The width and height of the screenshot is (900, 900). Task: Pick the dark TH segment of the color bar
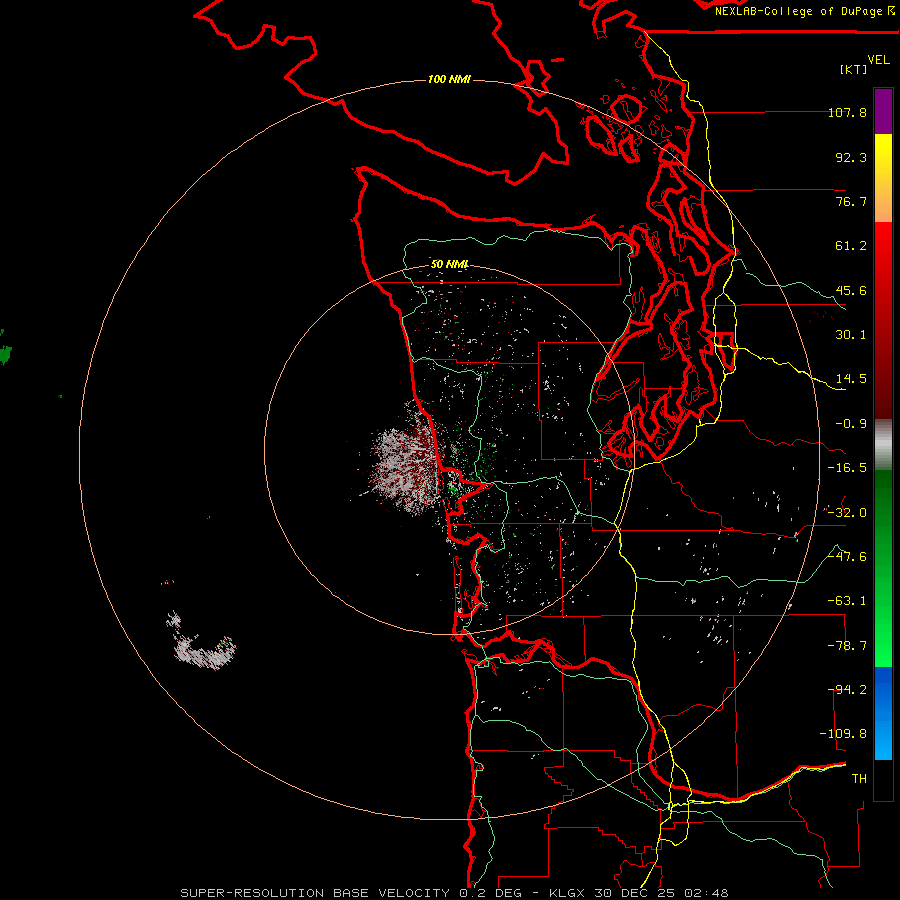pos(883,779)
